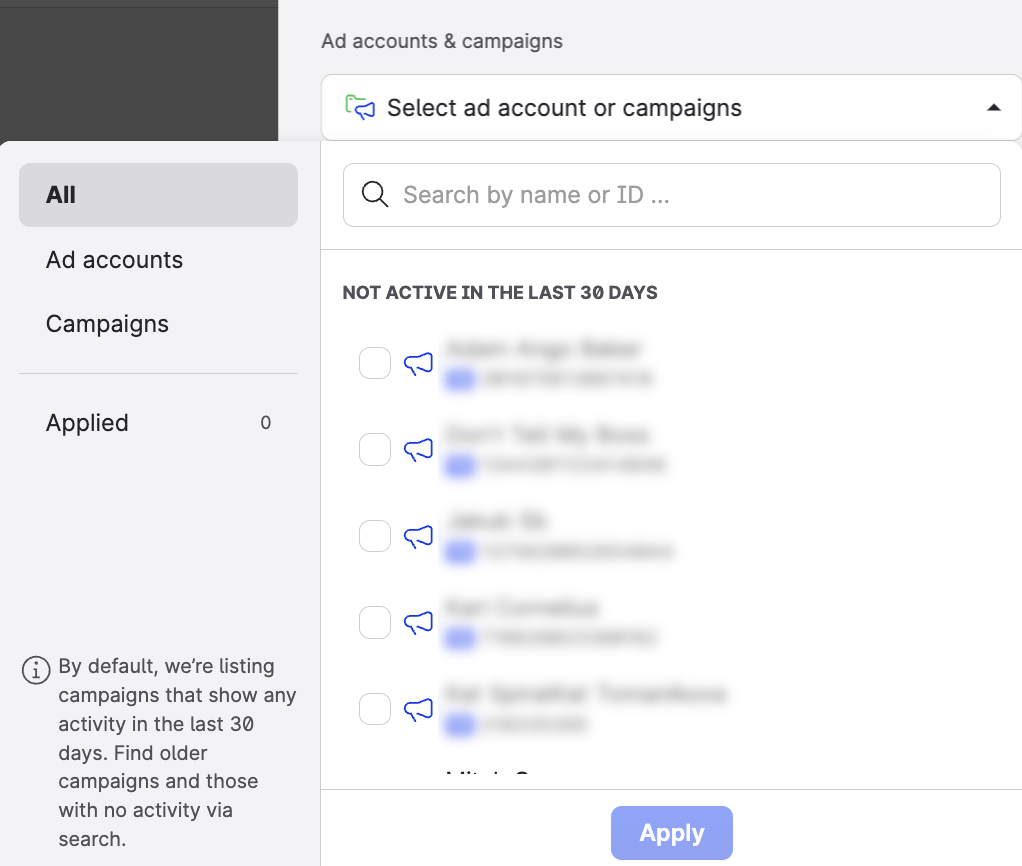The width and height of the screenshot is (1022, 866).
Task: Click the info circle icon next to the campaigns note
Action: click(36, 670)
